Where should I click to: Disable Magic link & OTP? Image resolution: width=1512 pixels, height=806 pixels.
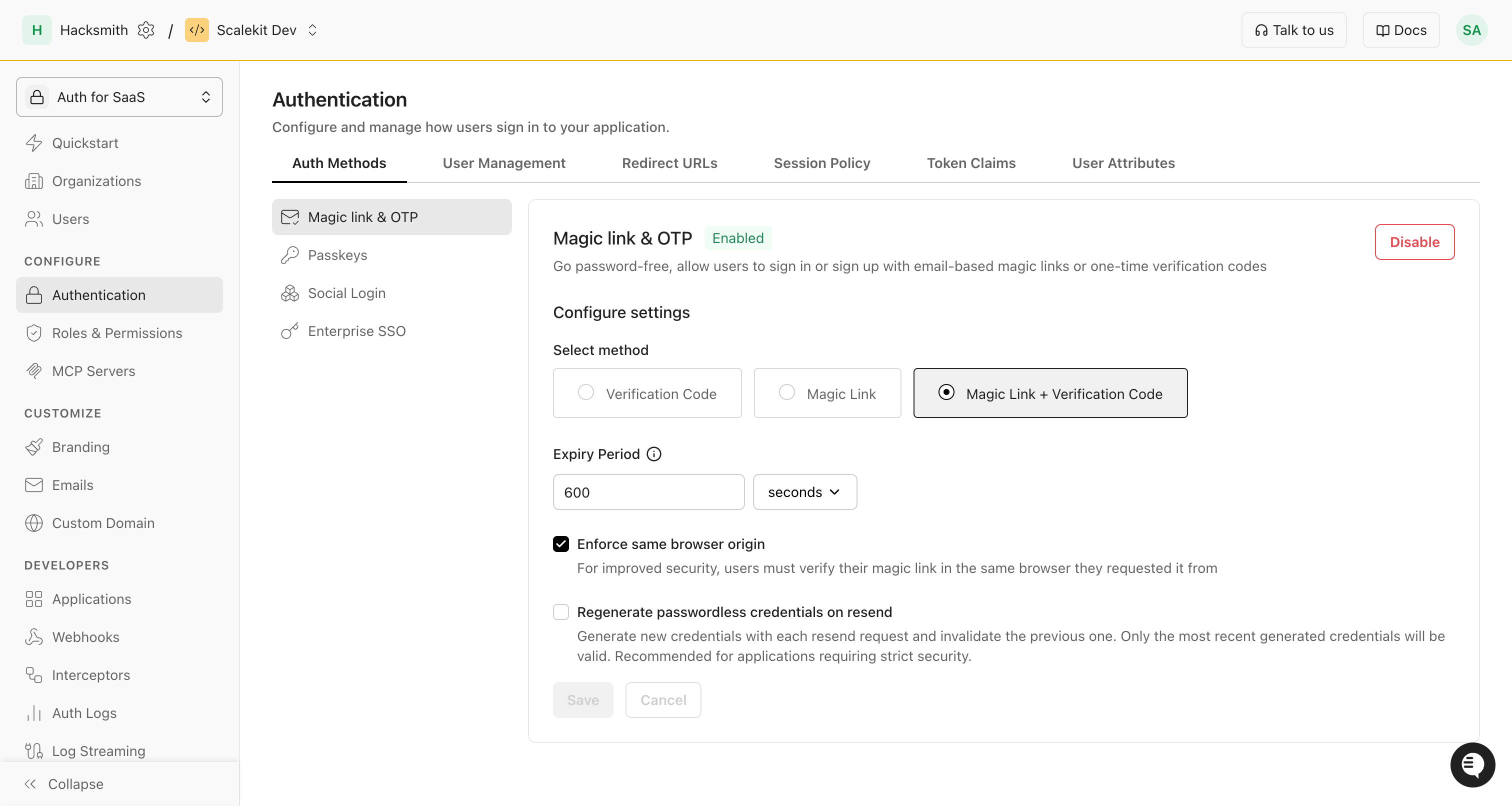coord(1414,242)
